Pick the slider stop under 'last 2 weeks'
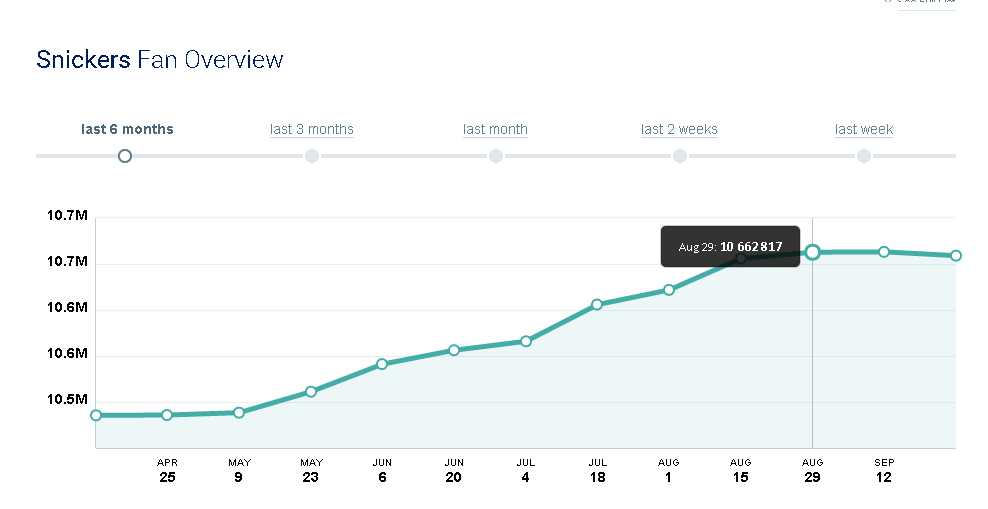The image size is (988, 509). click(x=680, y=156)
